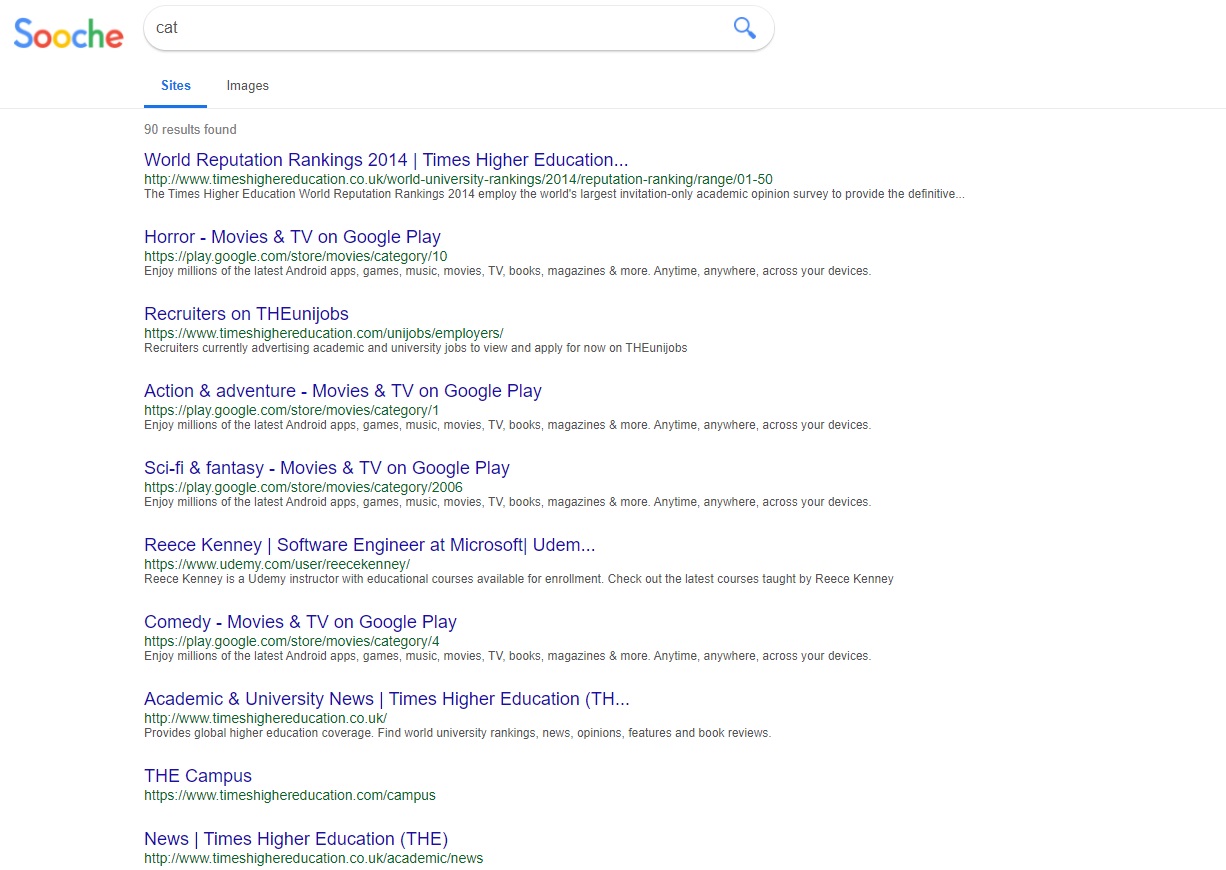Click URL timeshighereducation.com/unijobs/employers/
The image size is (1226, 870).
pos(324,333)
